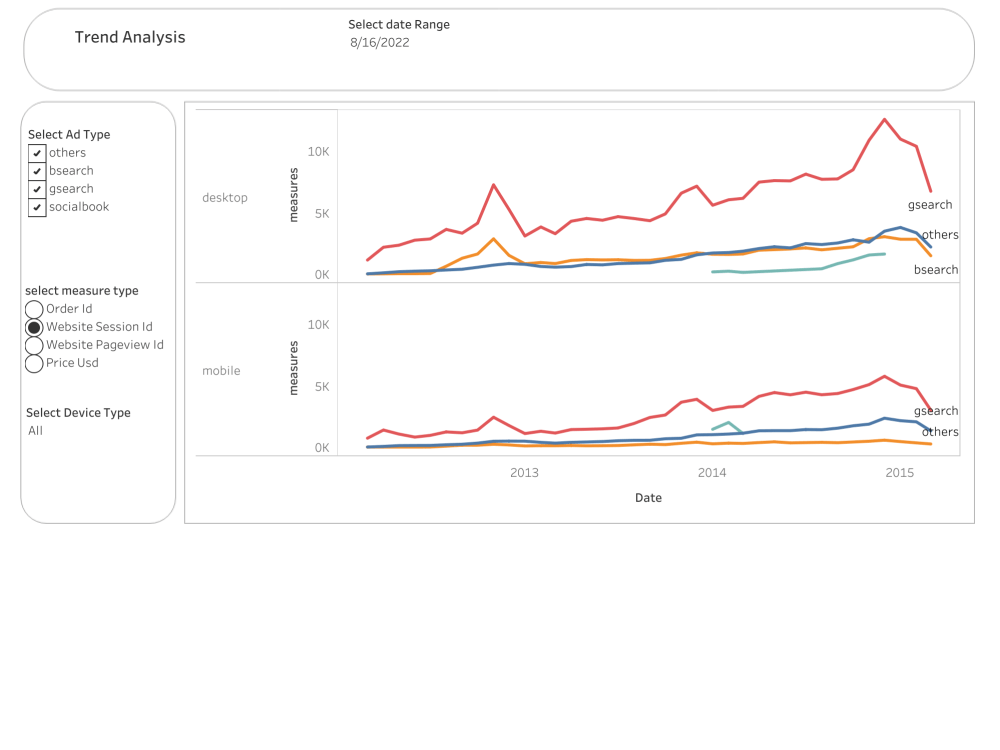Click the 5K tick on mobile axis
The height and width of the screenshot is (750, 1000).
322,387
